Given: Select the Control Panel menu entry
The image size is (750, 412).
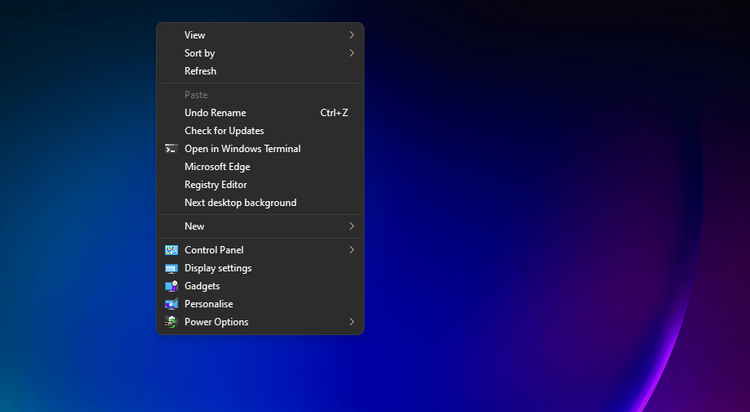Looking at the screenshot, I should [260, 250].
